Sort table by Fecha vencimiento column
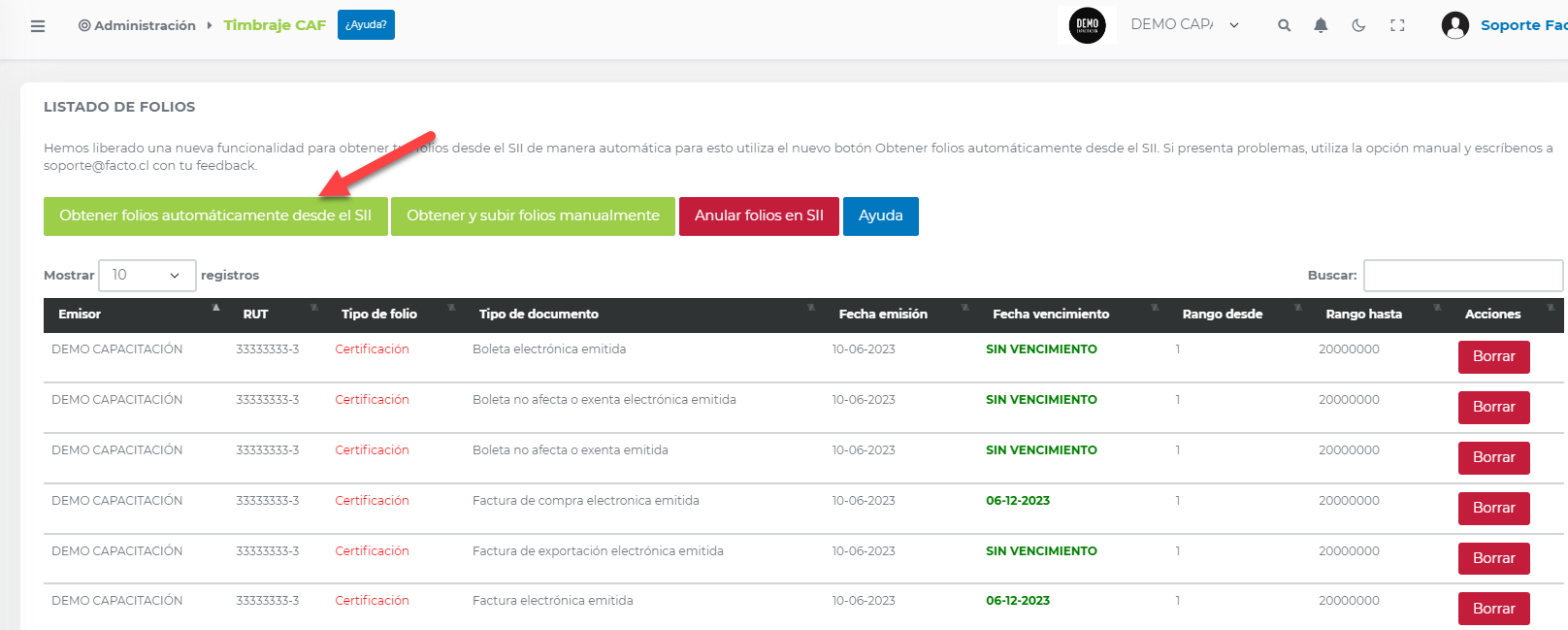Screen dimensions: 1568x630 pyautogui.click(x=1050, y=315)
